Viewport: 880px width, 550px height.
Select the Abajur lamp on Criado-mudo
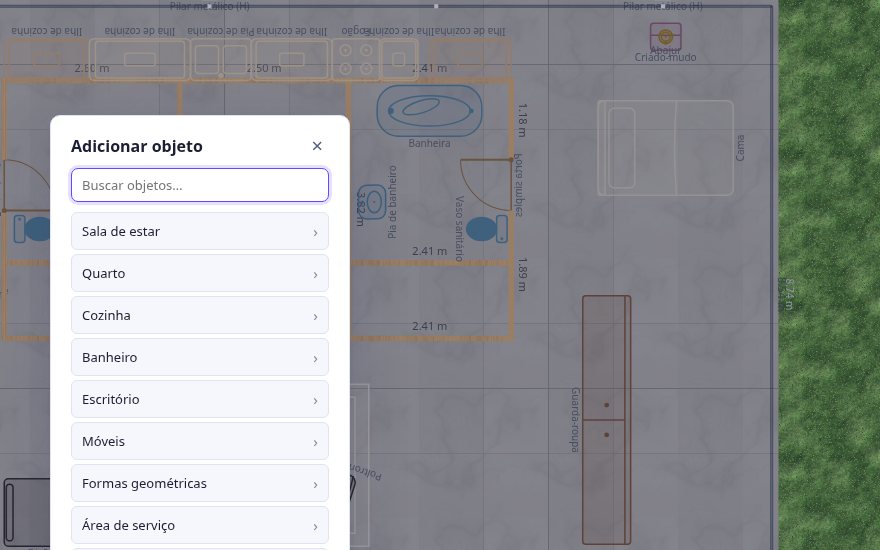pyautogui.click(x=666, y=36)
